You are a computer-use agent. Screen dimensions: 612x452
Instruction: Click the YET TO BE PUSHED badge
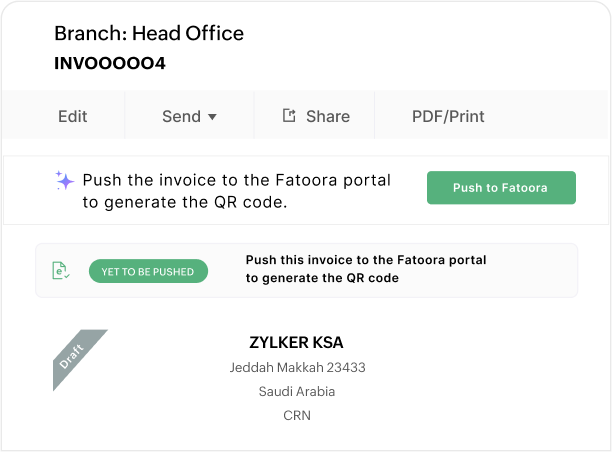148,271
